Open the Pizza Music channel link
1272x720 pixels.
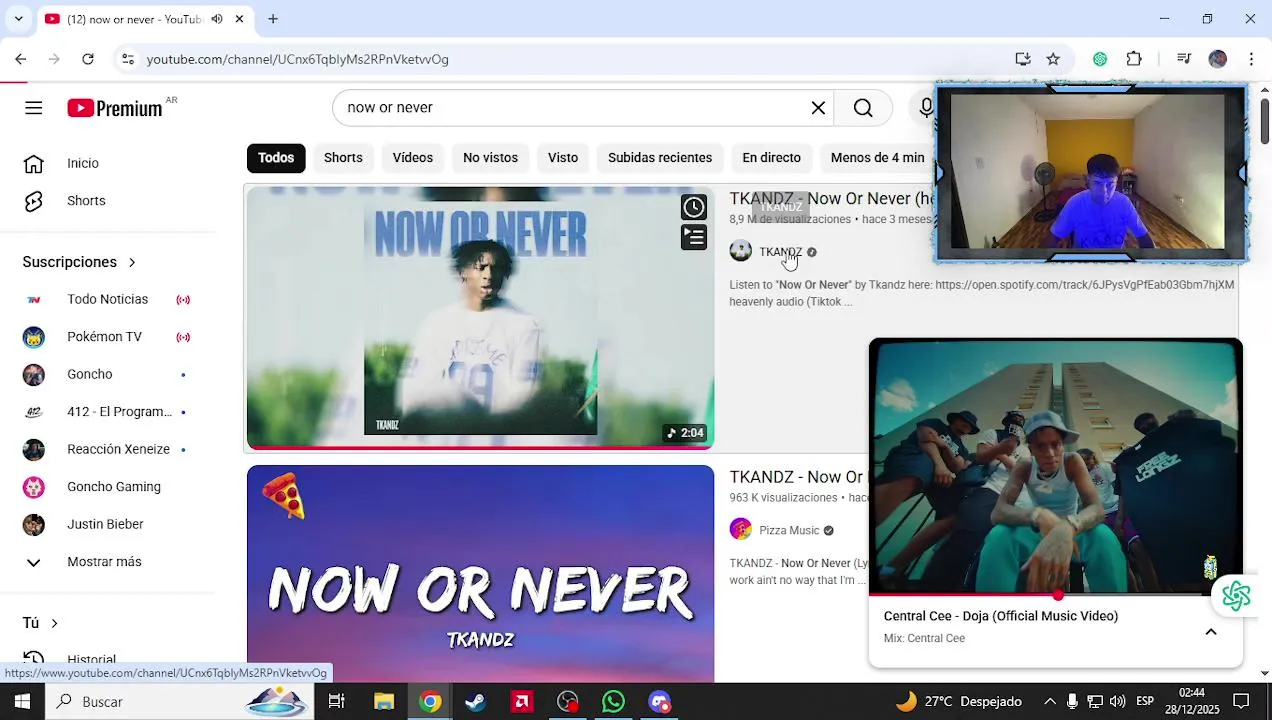(789, 531)
